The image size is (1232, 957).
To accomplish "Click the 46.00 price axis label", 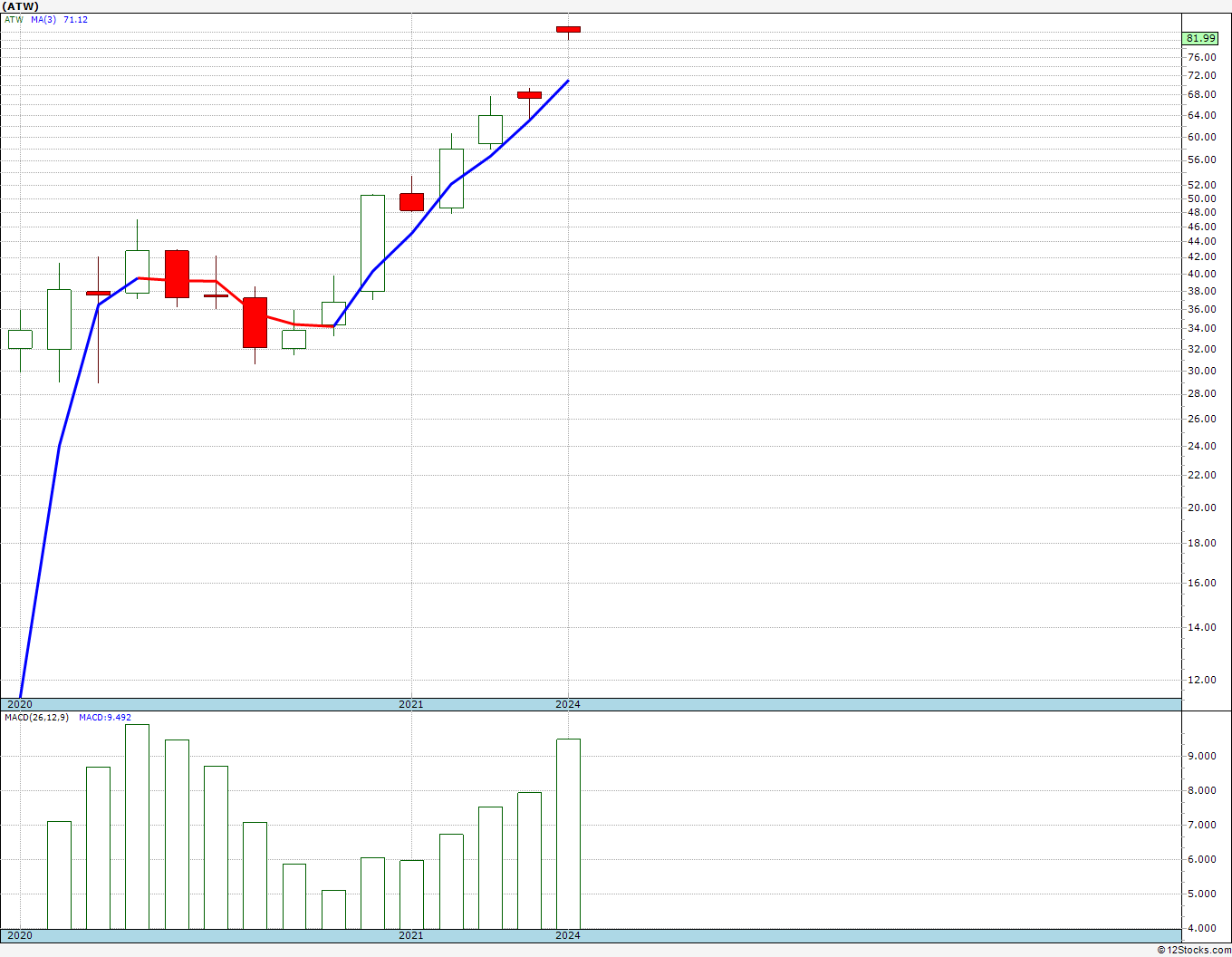I will tap(1202, 227).
